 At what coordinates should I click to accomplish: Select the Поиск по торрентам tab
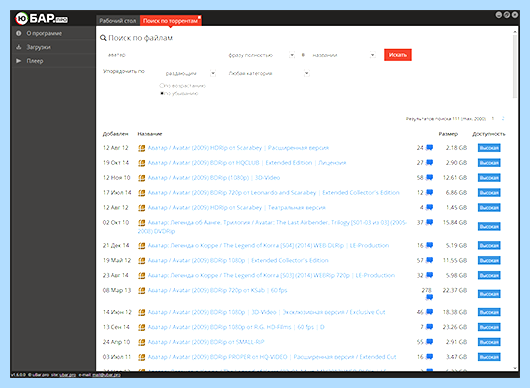pyautogui.click(x=170, y=21)
